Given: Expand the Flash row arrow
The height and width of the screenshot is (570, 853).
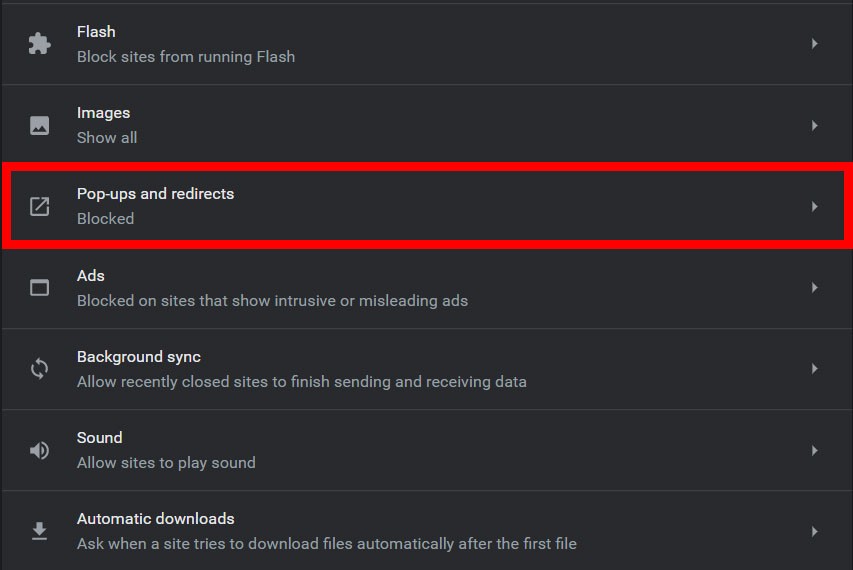Looking at the screenshot, I should (815, 44).
